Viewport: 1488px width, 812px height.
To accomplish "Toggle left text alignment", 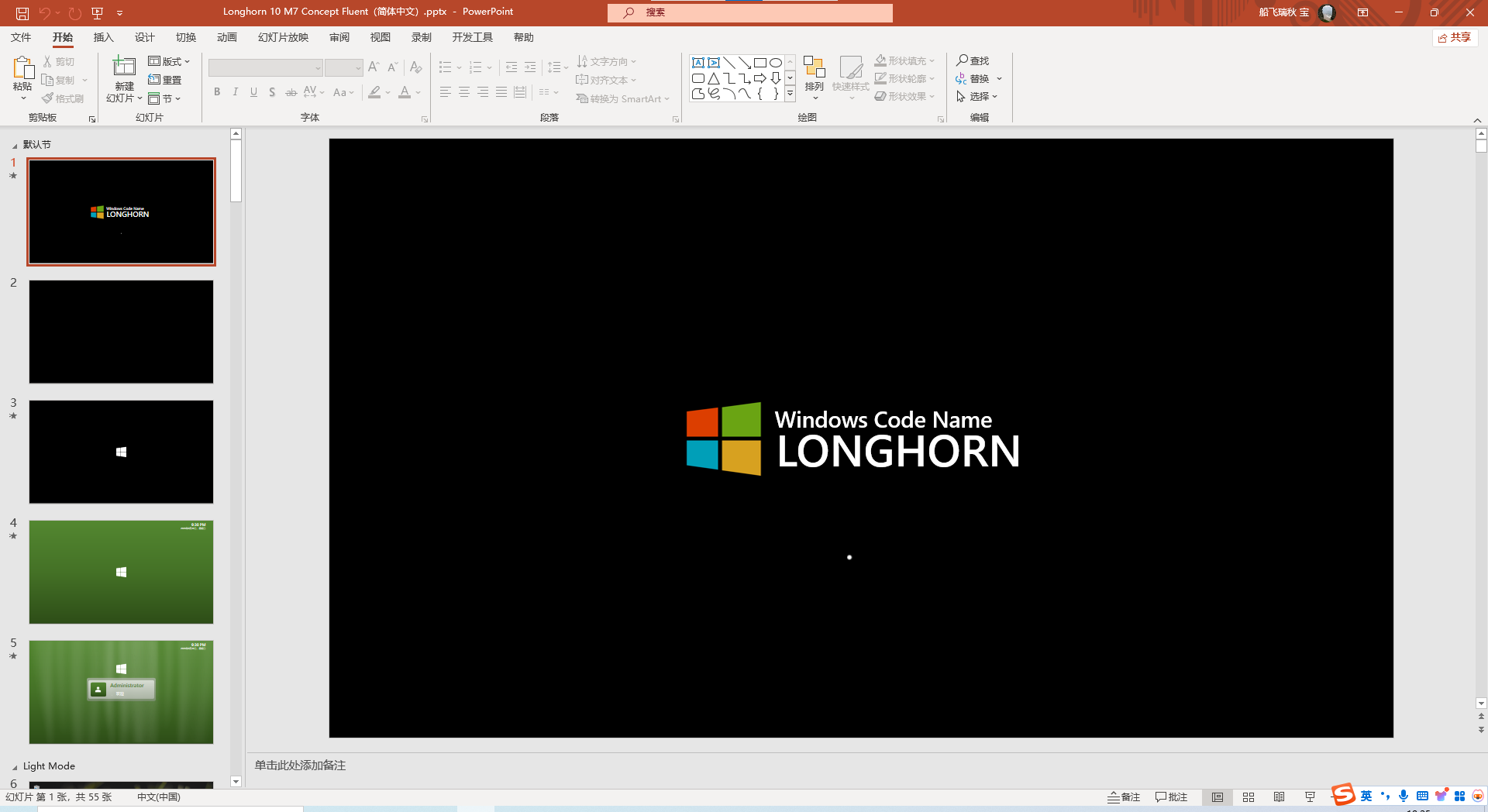I will pyautogui.click(x=446, y=92).
